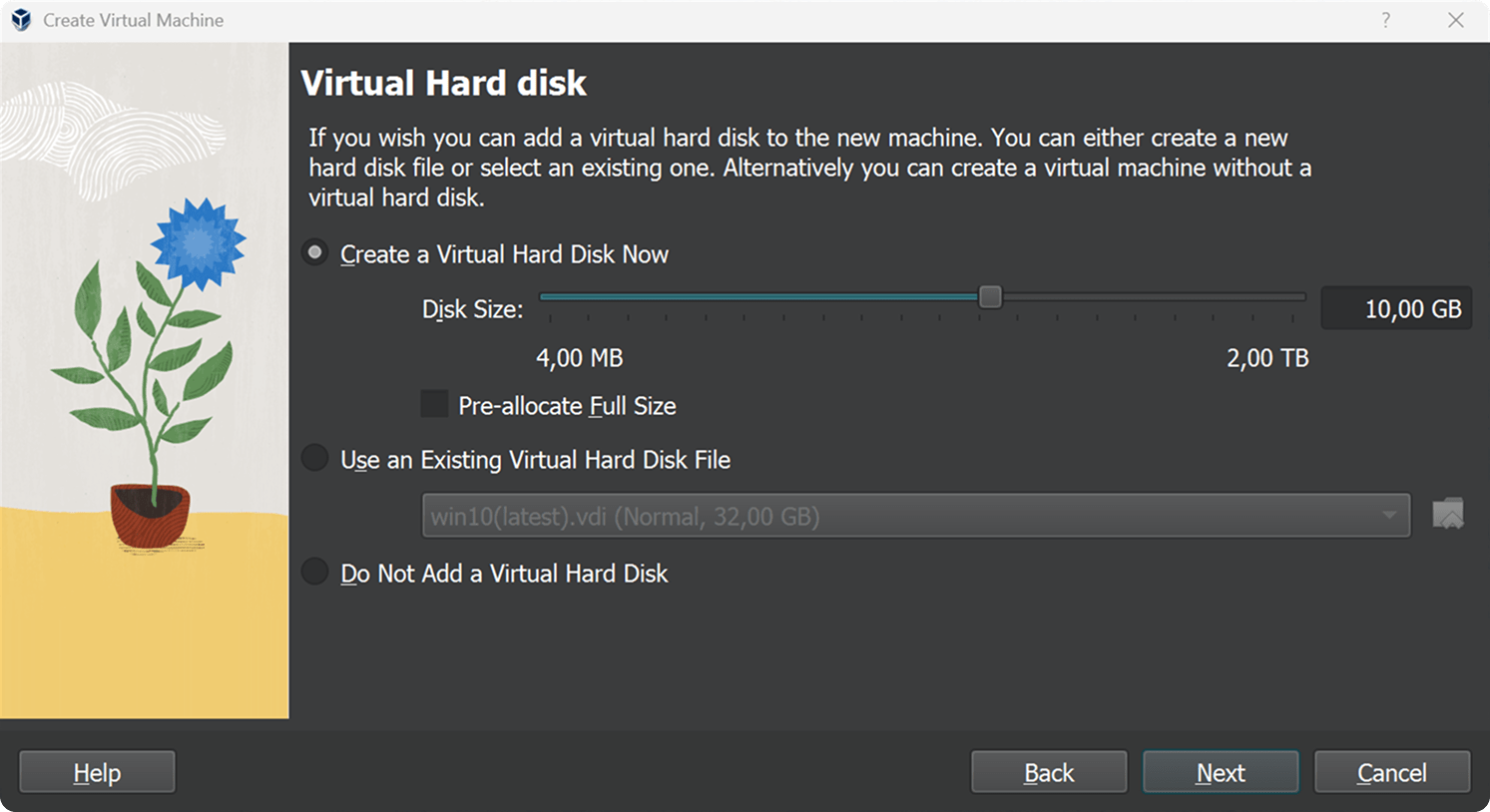1490x812 pixels.
Task: Choose Use an Existing Virtual Hard Disk File
Action: [x=315, y=459]
